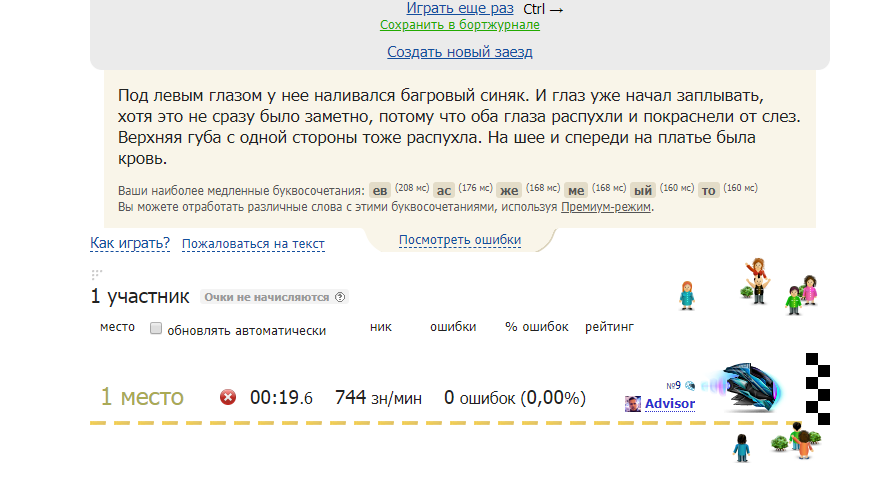The width and height of the screenshot is (870, 489).
Task: Click the 'ник' column header
Action: tap(381, 326)
